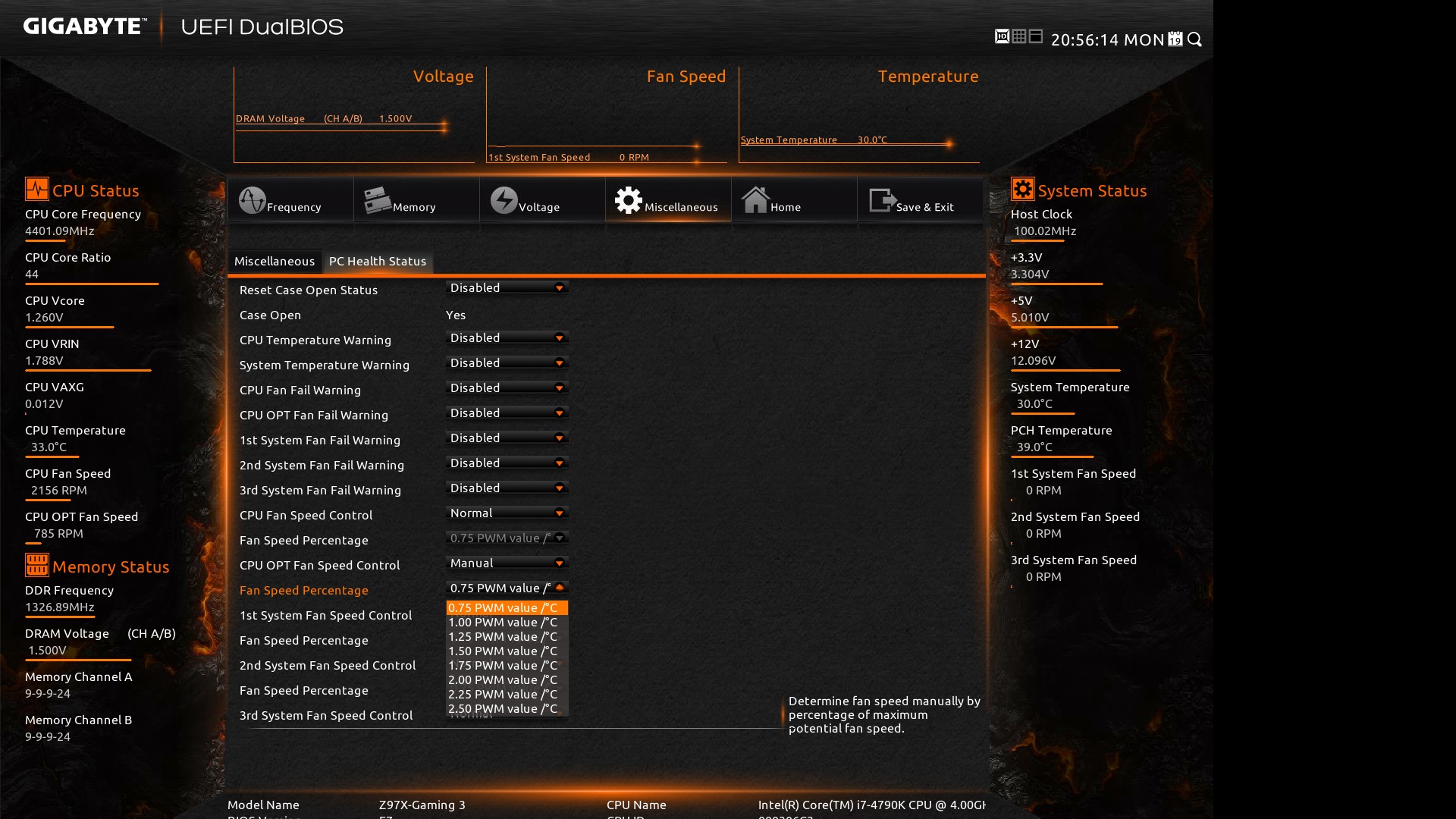Expand the CPU Temperature Warning dropdown

coord(507,337)
